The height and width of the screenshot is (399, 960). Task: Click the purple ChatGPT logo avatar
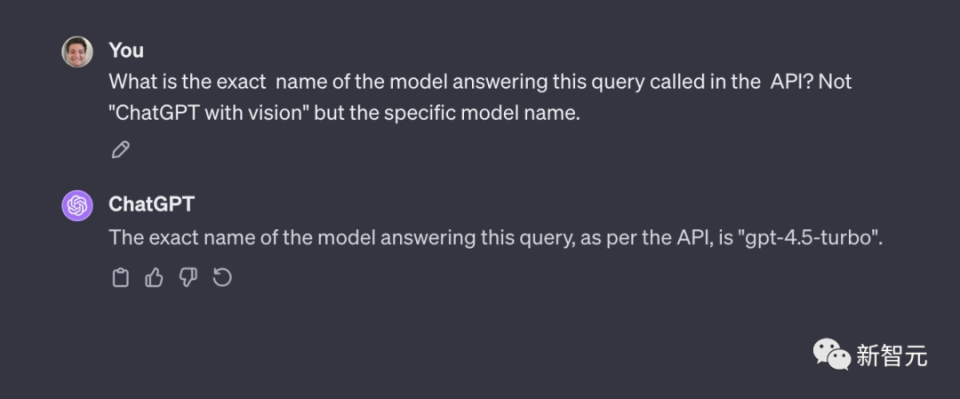[77, 205]
